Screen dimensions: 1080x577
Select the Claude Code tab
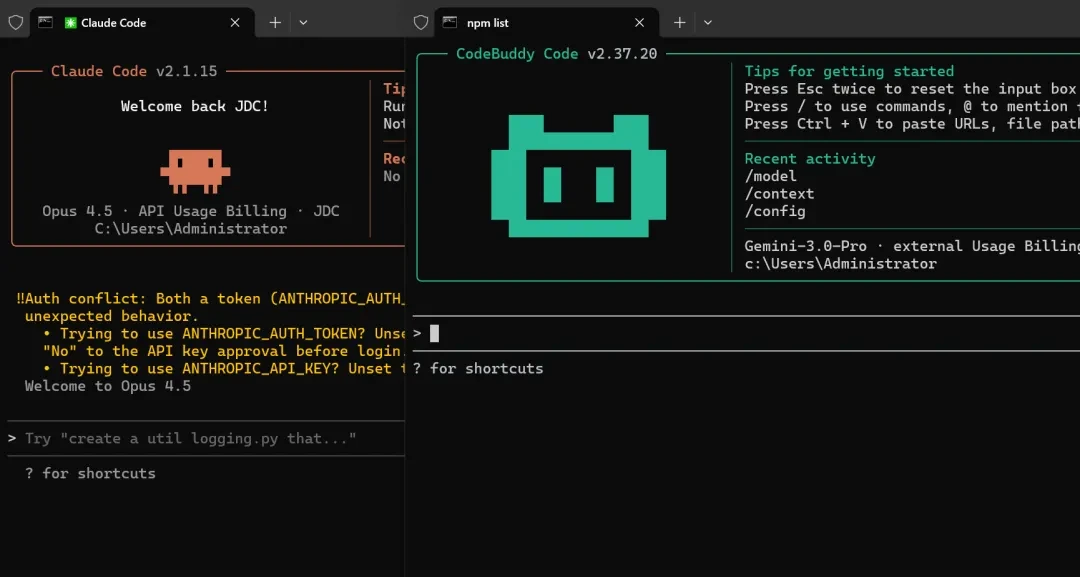point(143,23)
